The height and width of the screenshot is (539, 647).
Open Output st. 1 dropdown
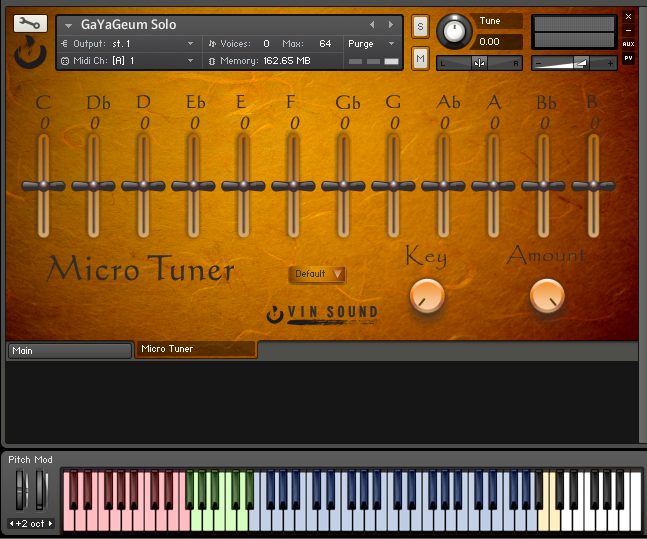(190, 43)
